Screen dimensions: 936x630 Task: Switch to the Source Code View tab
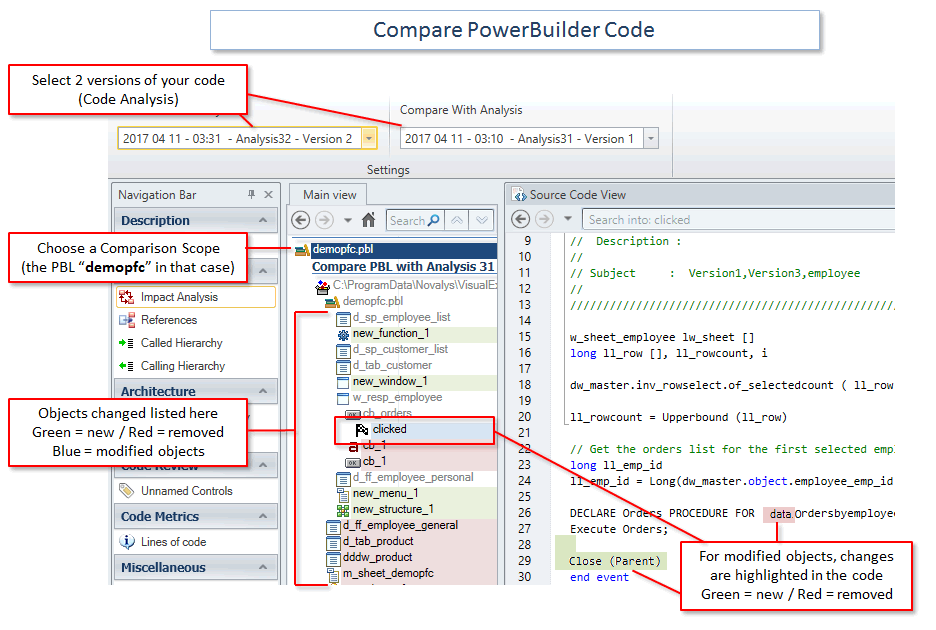coord(577,195)
